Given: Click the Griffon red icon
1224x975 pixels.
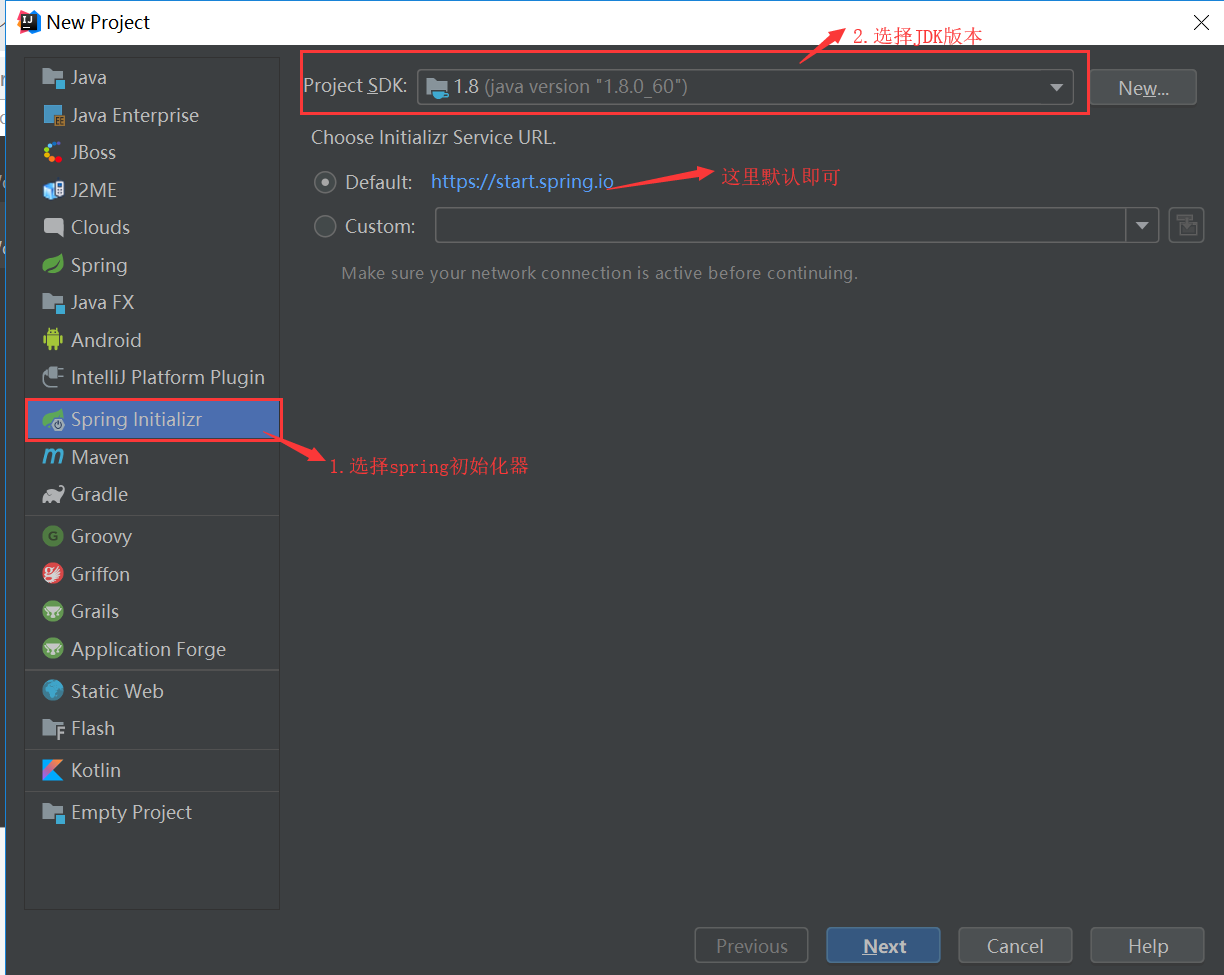Looking at the screenshot, I should coord(53,574).
